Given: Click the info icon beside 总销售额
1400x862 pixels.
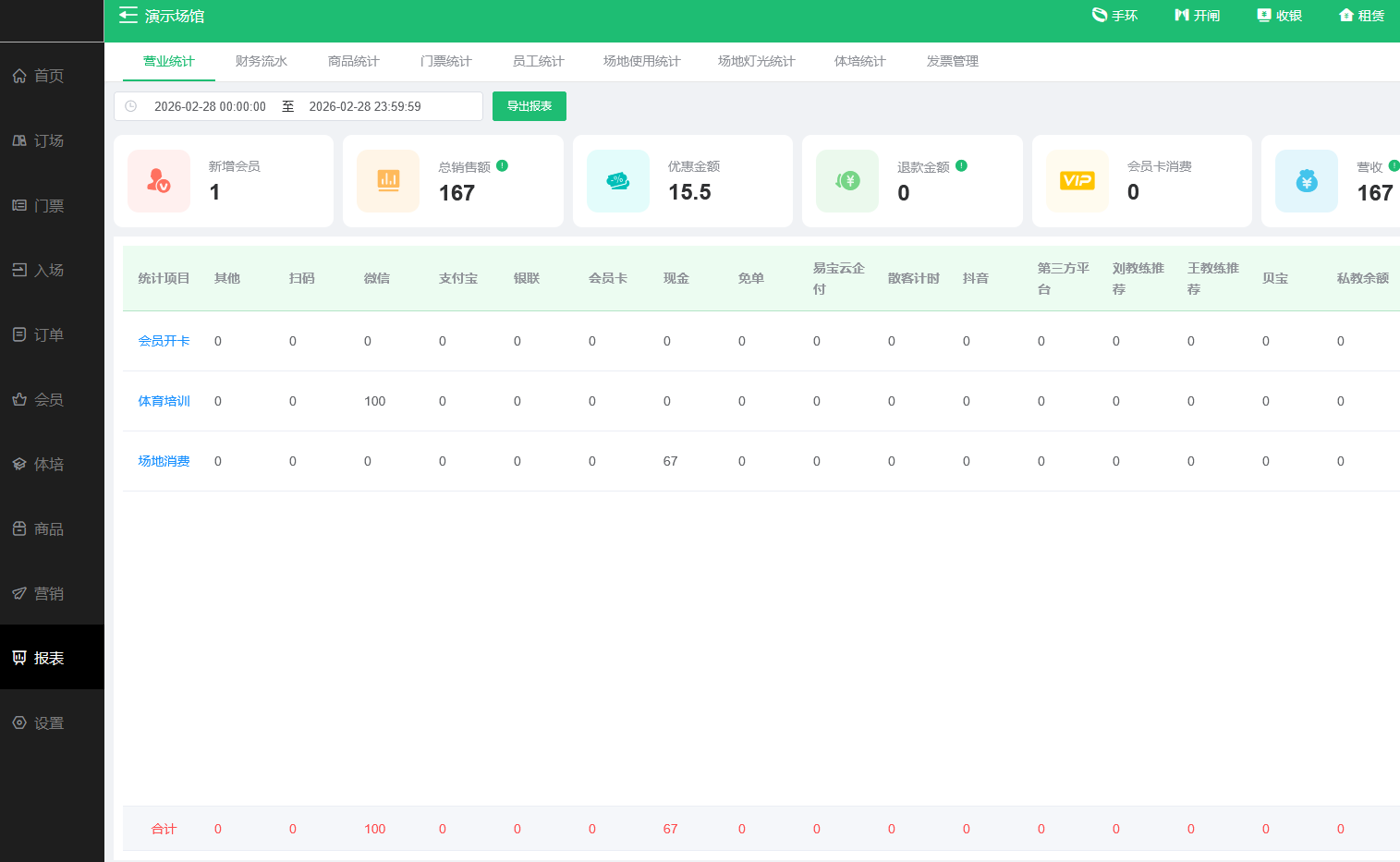Looking at the screenshot, I should point(502,166).
